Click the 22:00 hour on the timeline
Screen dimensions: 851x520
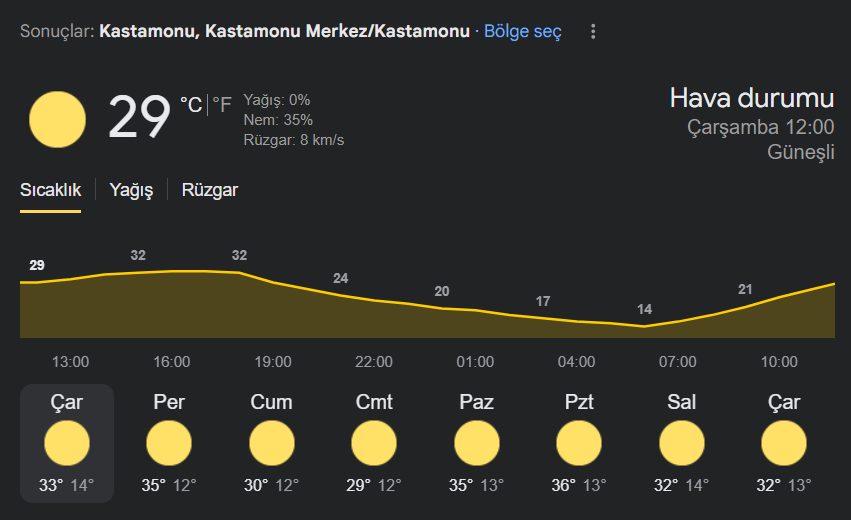373,362
